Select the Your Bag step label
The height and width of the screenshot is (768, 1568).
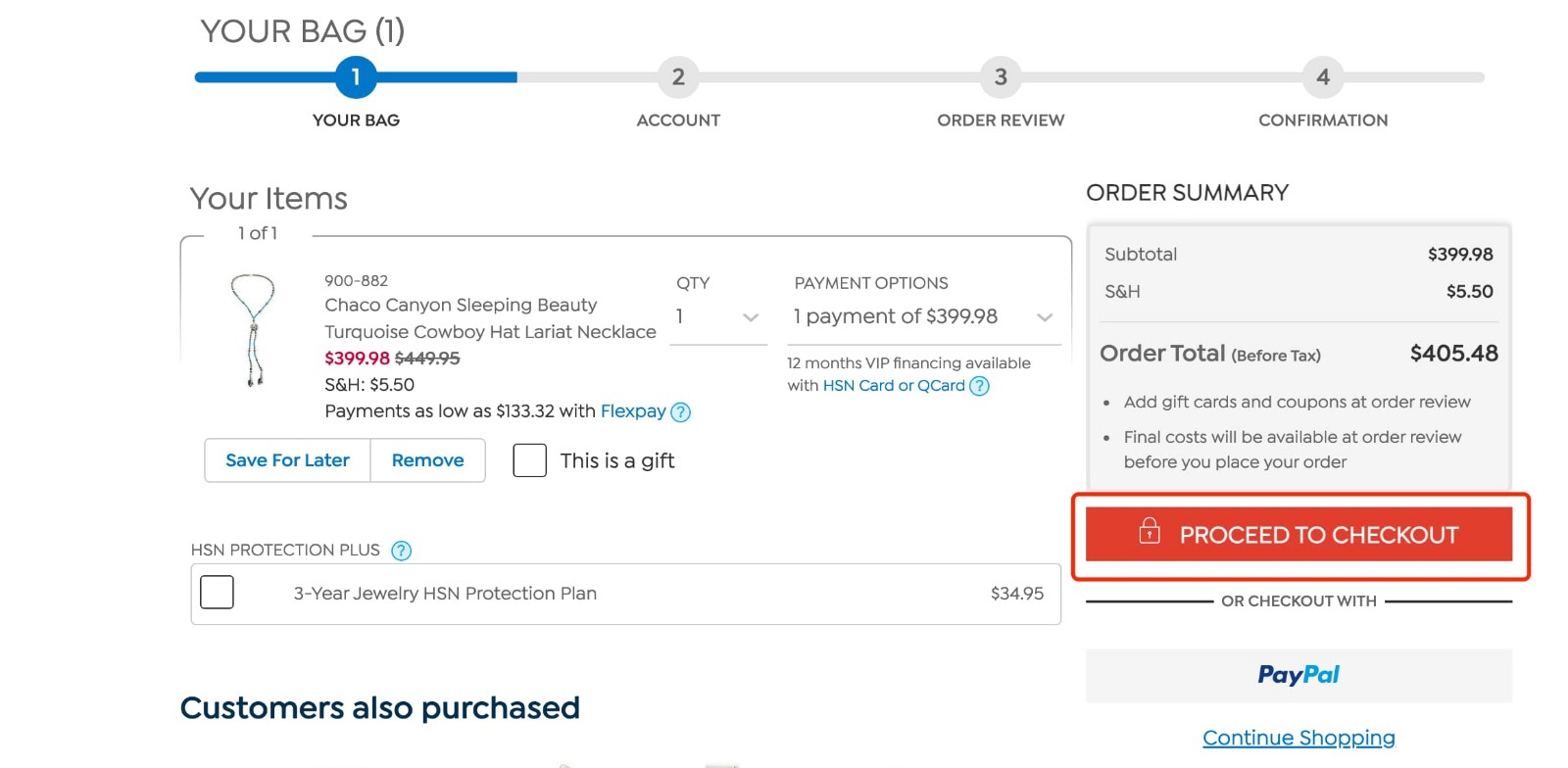356,120
